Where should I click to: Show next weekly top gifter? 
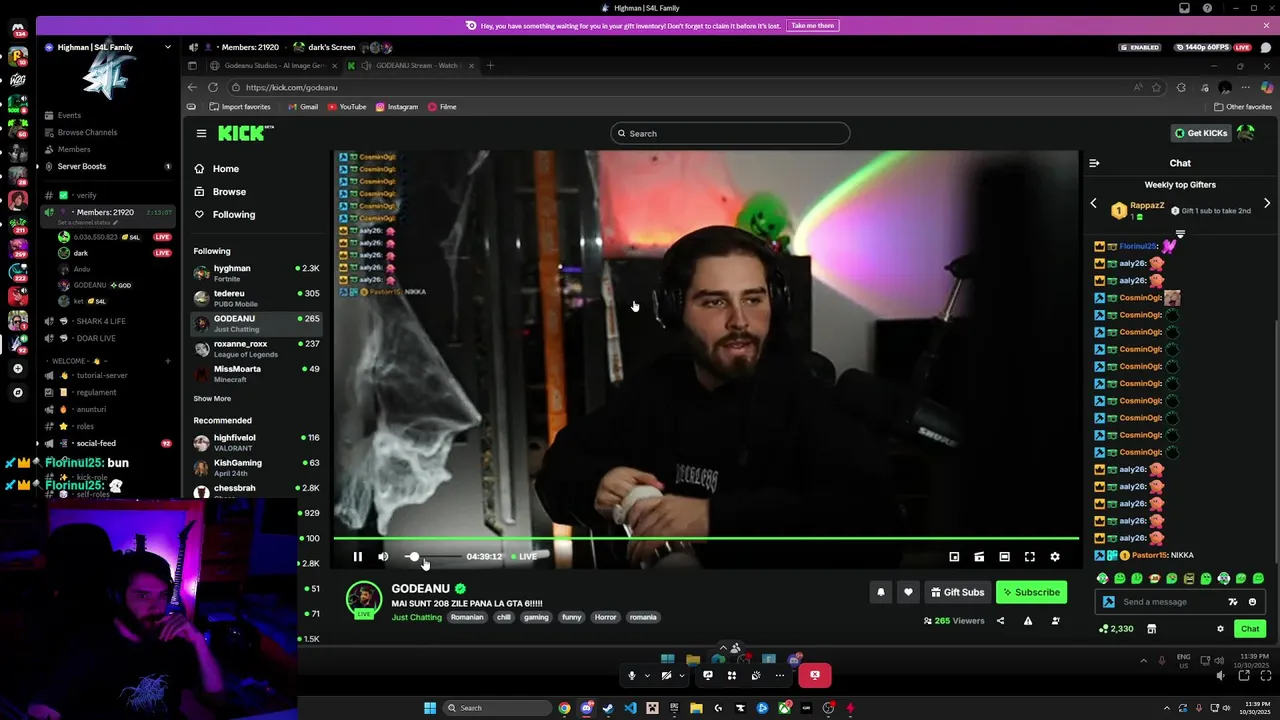pos(1267,204)
